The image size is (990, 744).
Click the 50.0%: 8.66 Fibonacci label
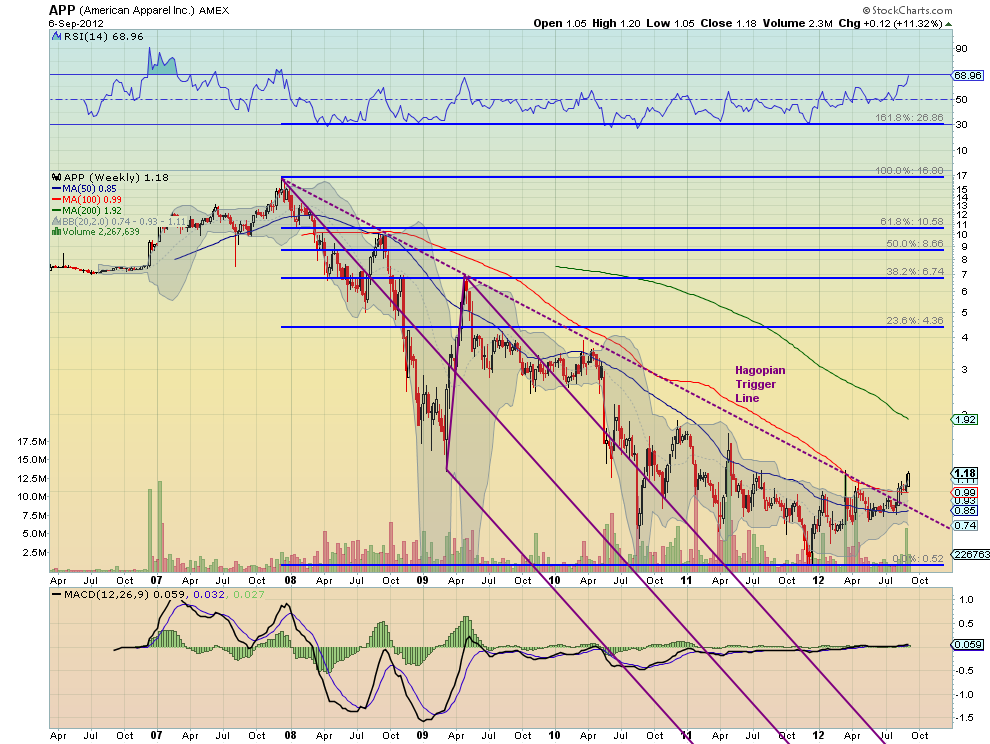tap(915, 243)
